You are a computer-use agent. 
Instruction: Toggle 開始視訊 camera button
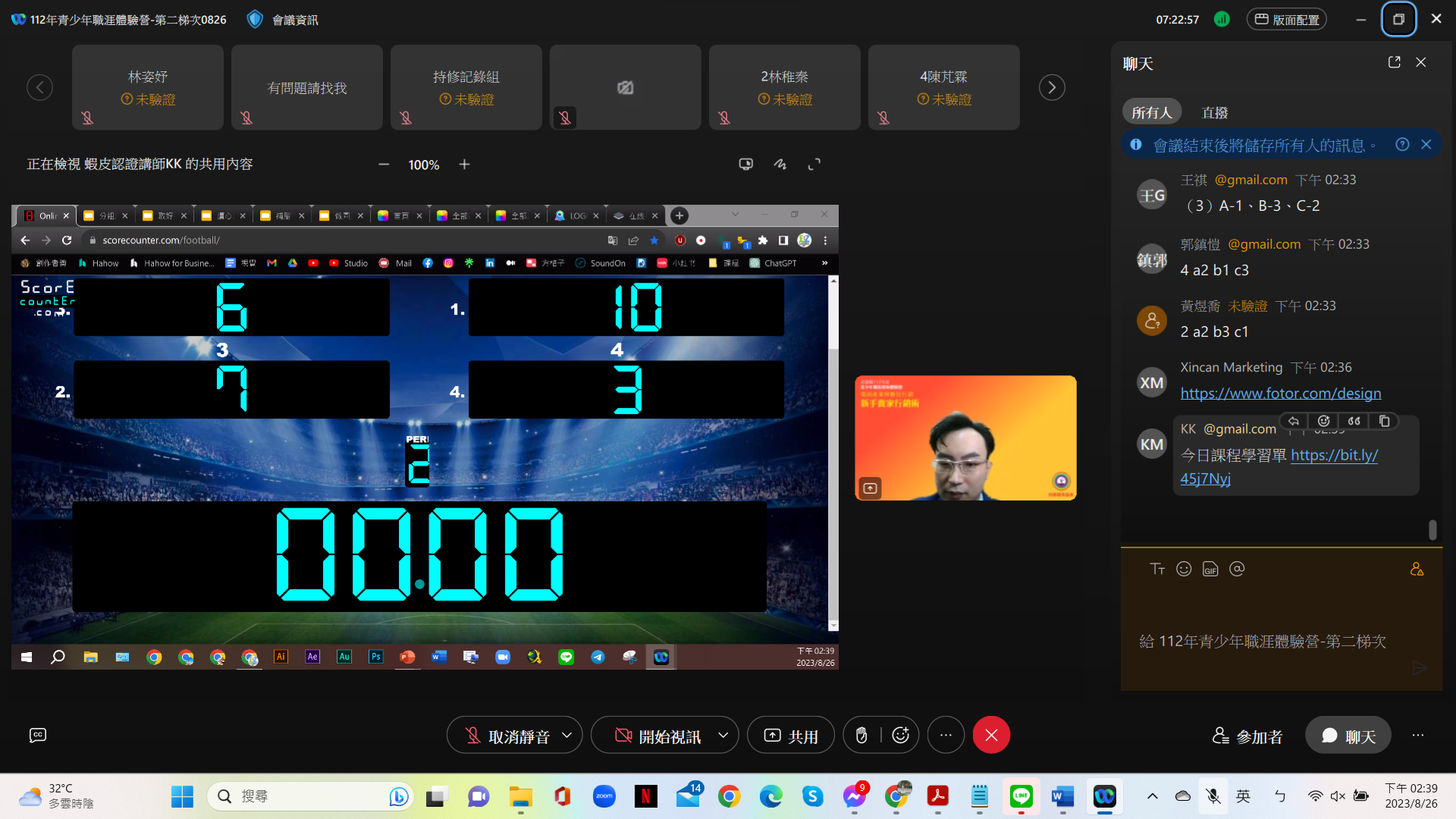pyautogui.click(x=656, y=736)
